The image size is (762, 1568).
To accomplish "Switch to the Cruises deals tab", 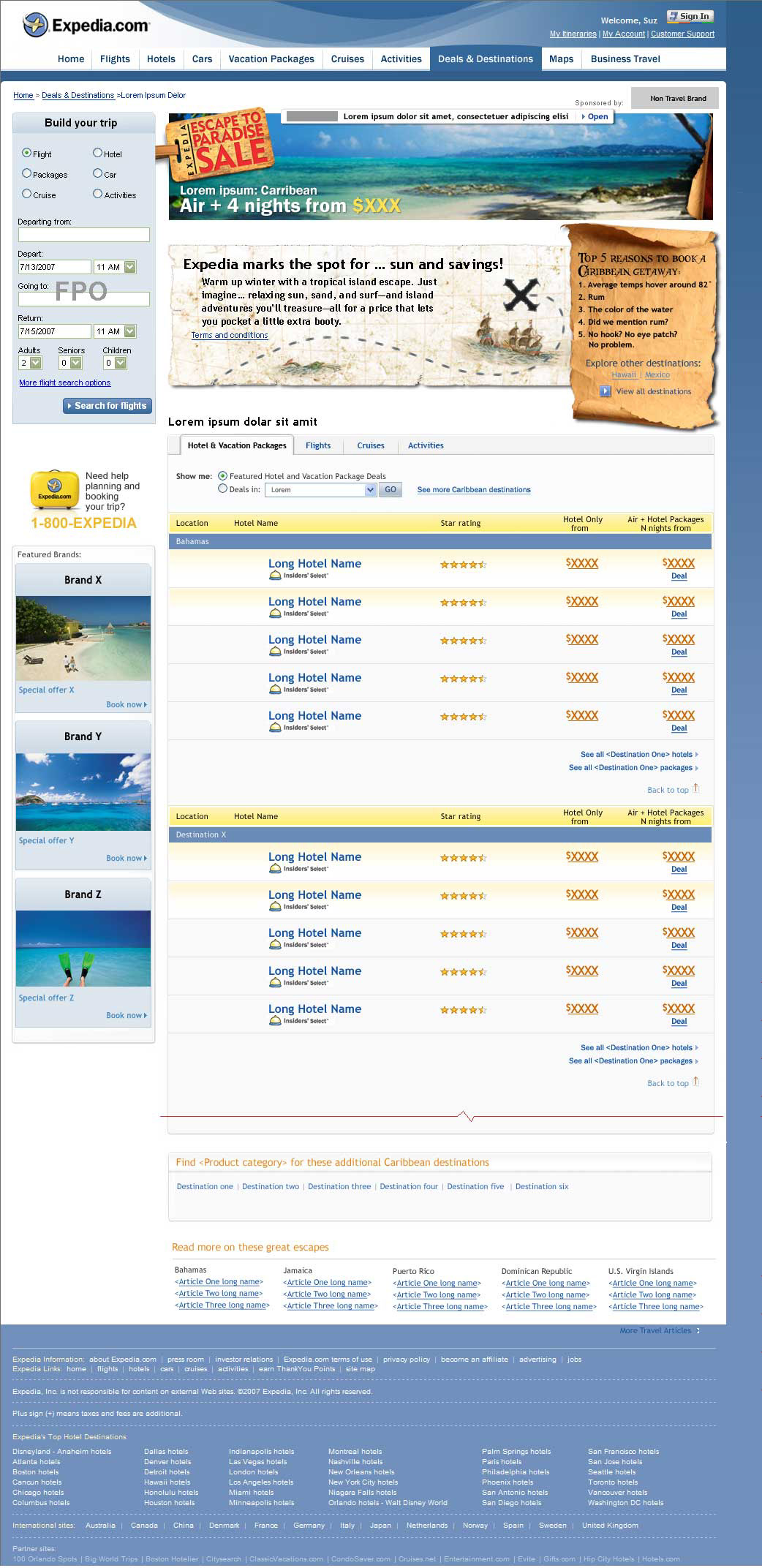I will pyautogui.click(x=371, y=445).
